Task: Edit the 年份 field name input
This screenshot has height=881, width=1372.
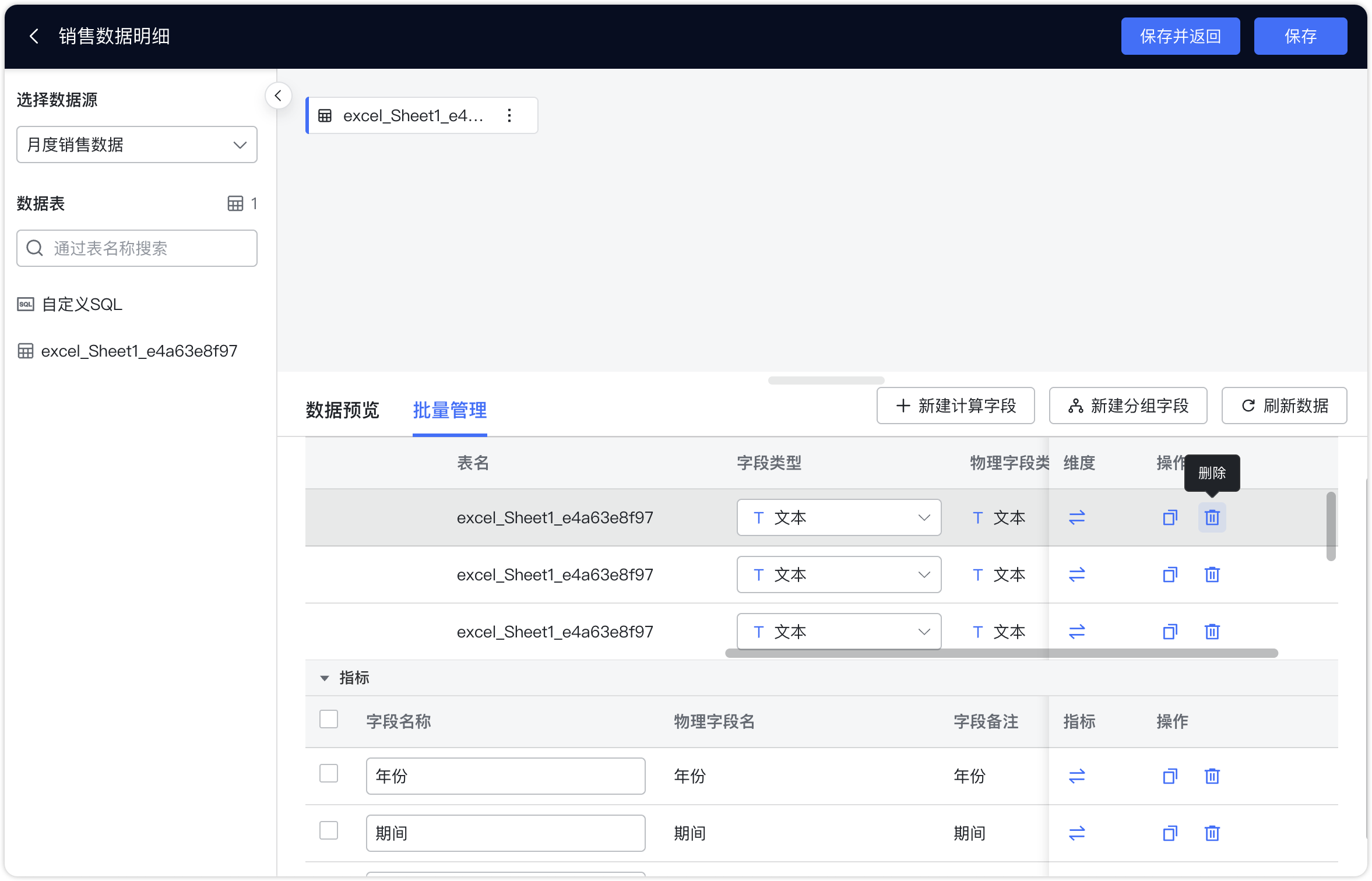Action: pyautogui.click(x=505, y=776)
